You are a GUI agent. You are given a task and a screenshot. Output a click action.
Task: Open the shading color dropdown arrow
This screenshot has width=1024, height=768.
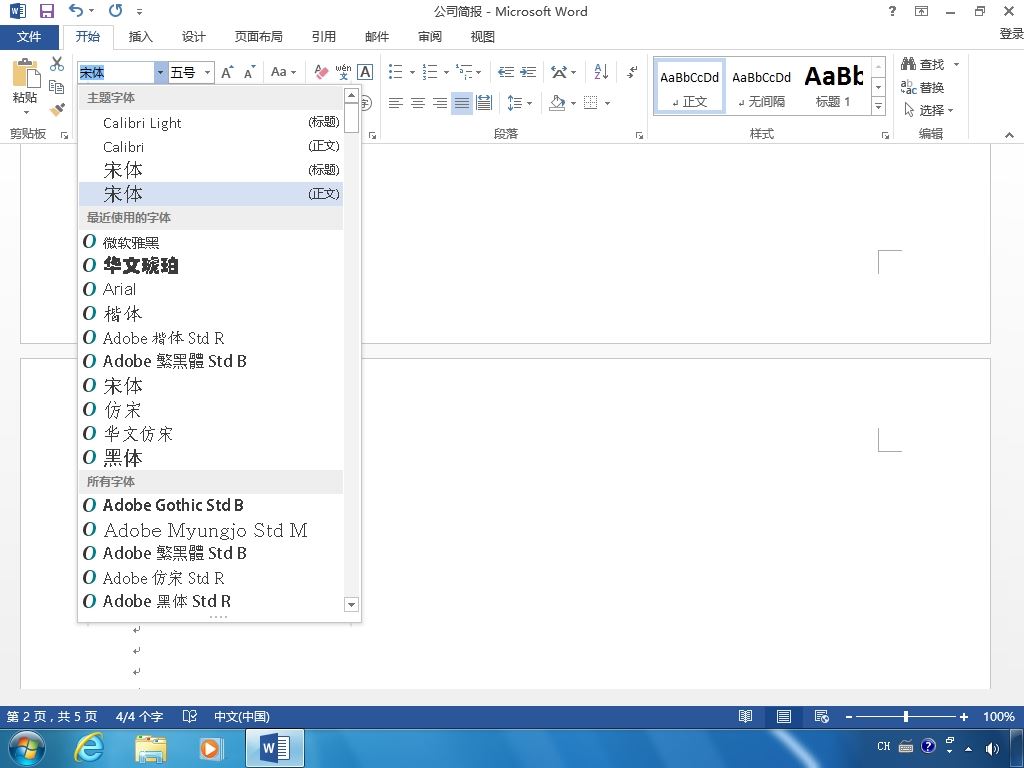click(573, 103)
